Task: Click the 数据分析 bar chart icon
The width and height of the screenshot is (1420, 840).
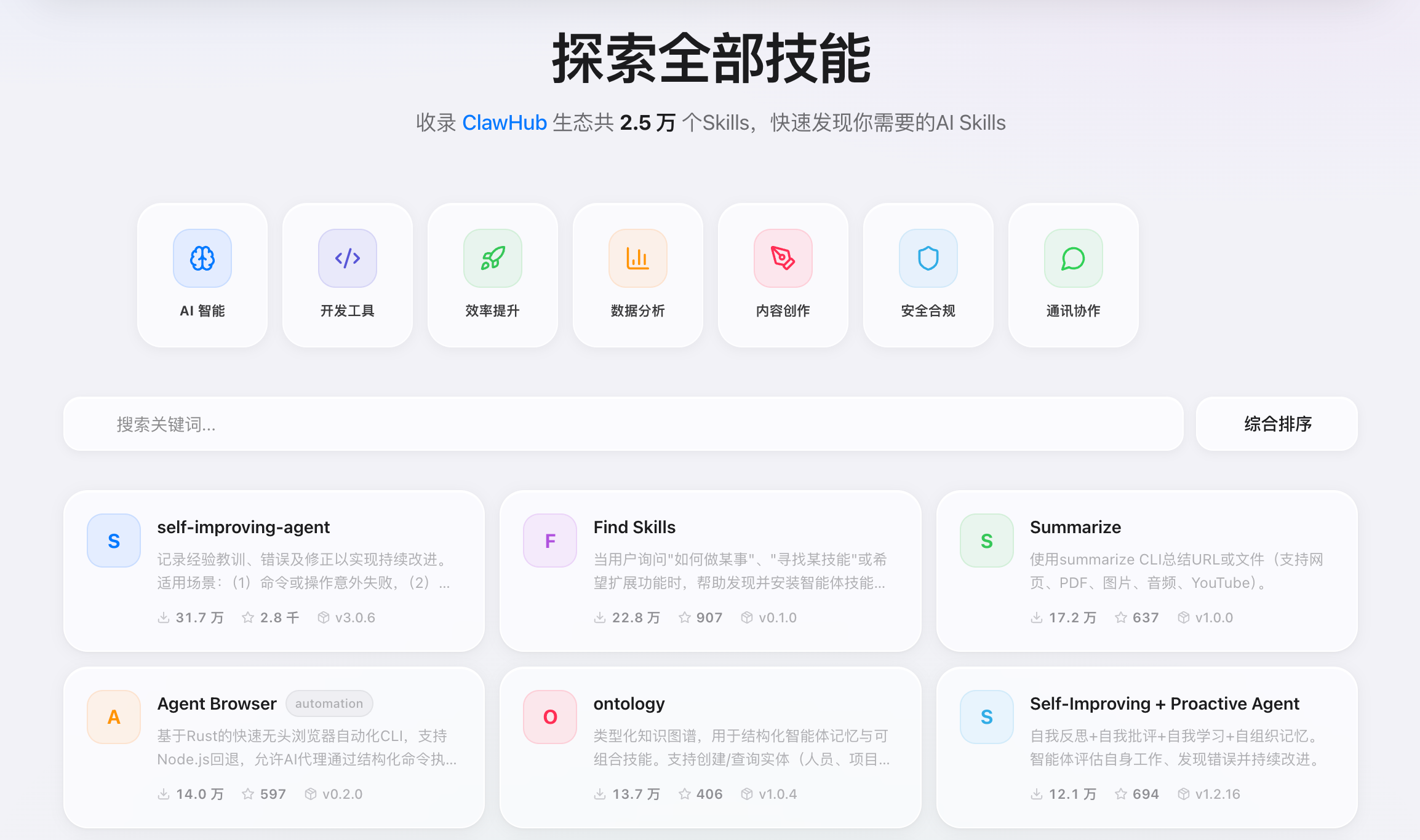Action: (638, 258)
